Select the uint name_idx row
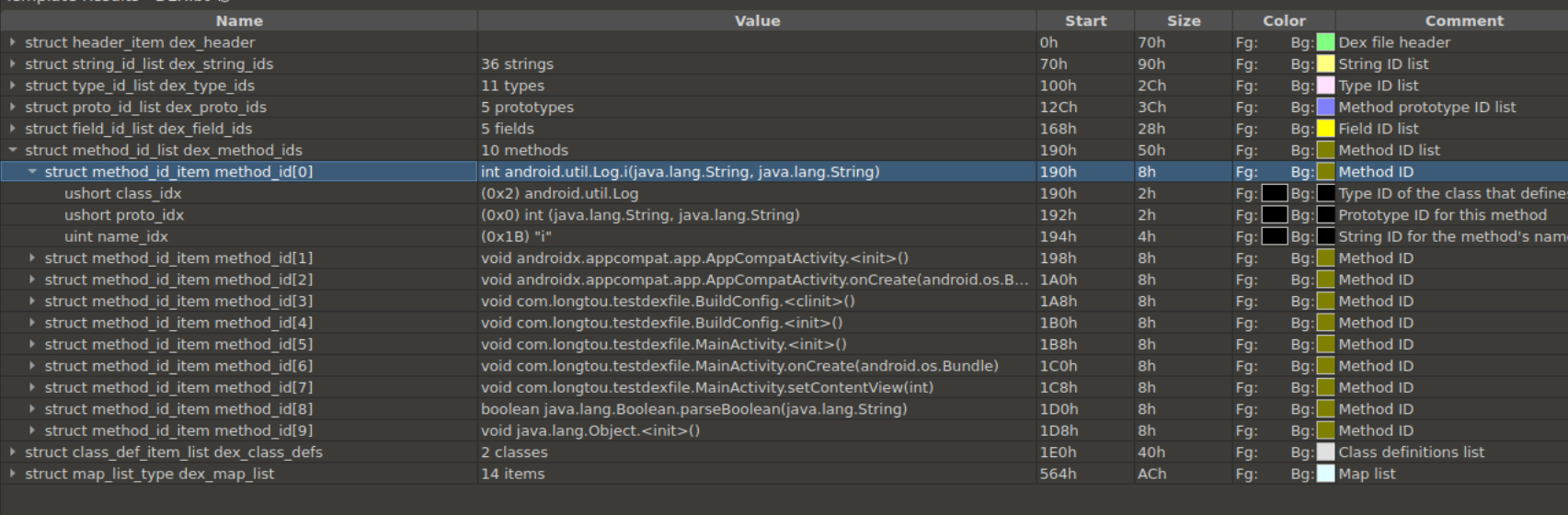The height and width of the screenshot is (515, 1568). pyautogui.click(x=116, y=236)
